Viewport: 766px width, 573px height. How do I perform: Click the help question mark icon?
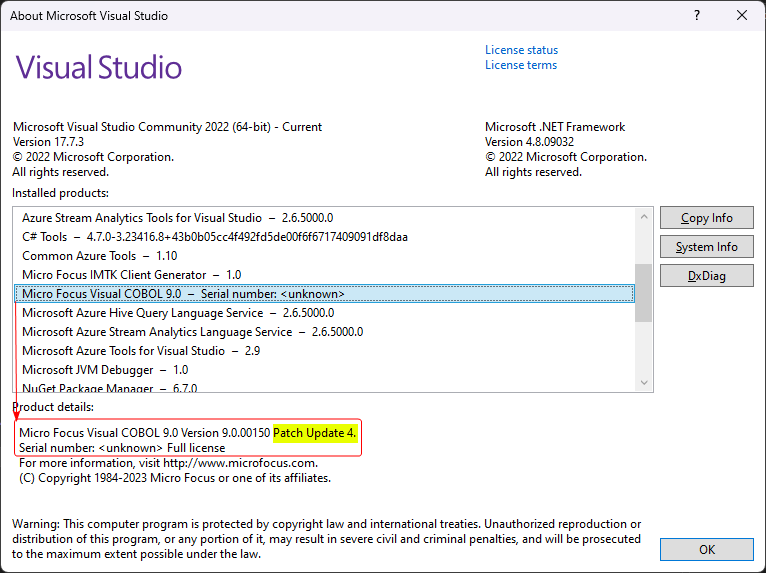[x=696, y=16]
